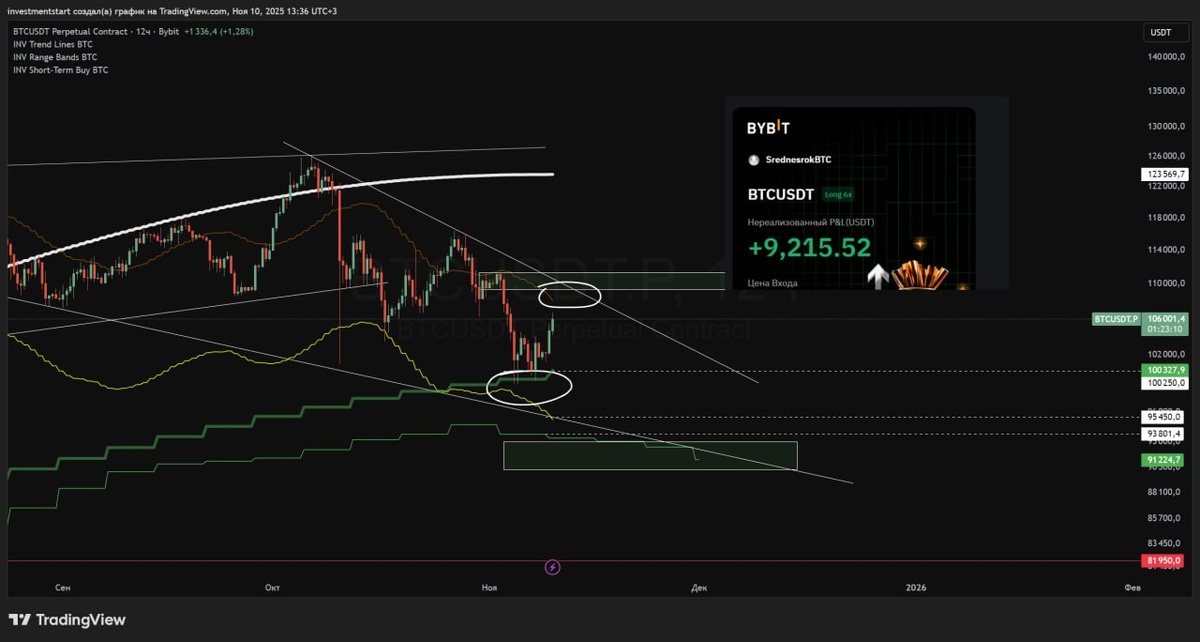1200x642 pixels.
Task: Click the 118 000,0 axis value
Action: (x=1167, y=218)
